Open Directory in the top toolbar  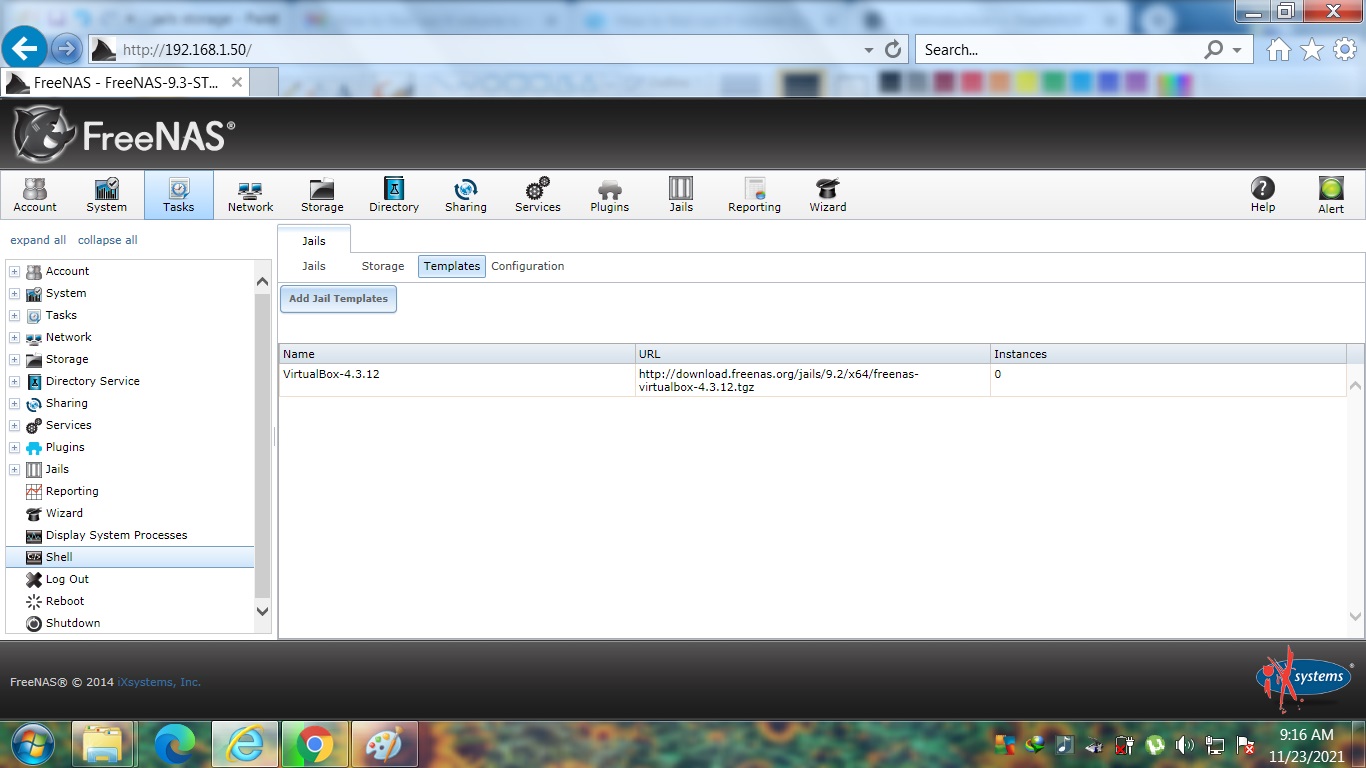(x=394, y=195)
